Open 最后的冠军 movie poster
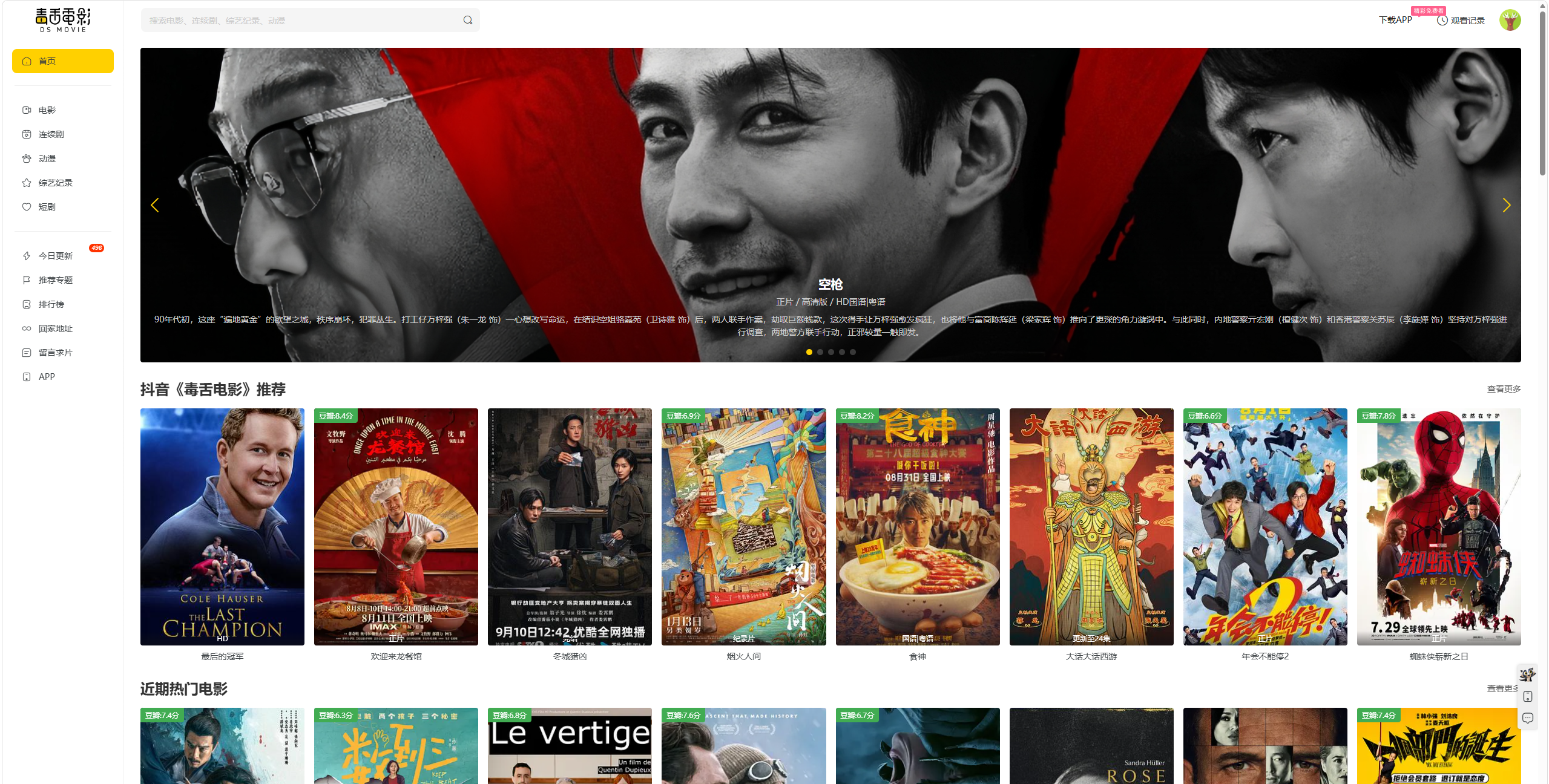This screenshot has width=1549, height=784. pyautogui.click(x=222, y=527)
